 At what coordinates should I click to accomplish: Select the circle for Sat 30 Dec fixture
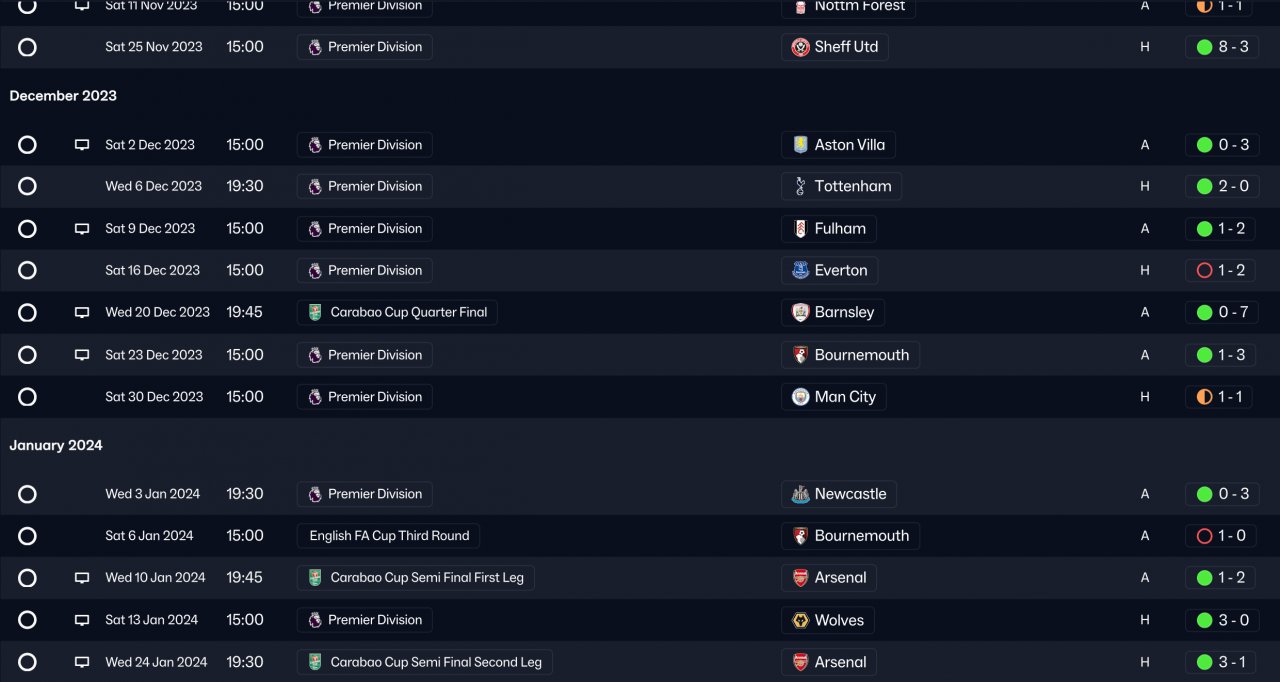27,397
